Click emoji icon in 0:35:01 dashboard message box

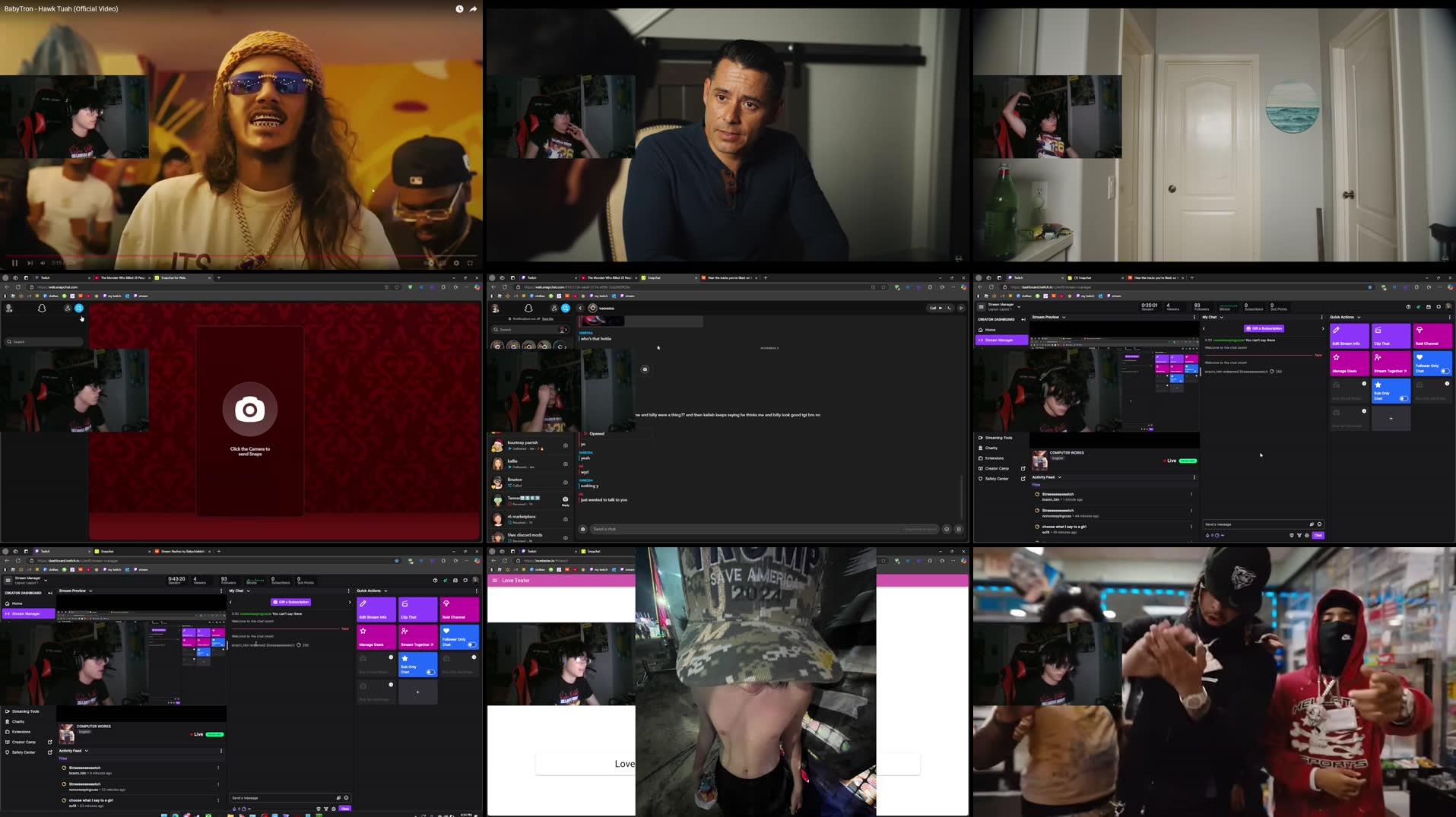[1319, 524]
